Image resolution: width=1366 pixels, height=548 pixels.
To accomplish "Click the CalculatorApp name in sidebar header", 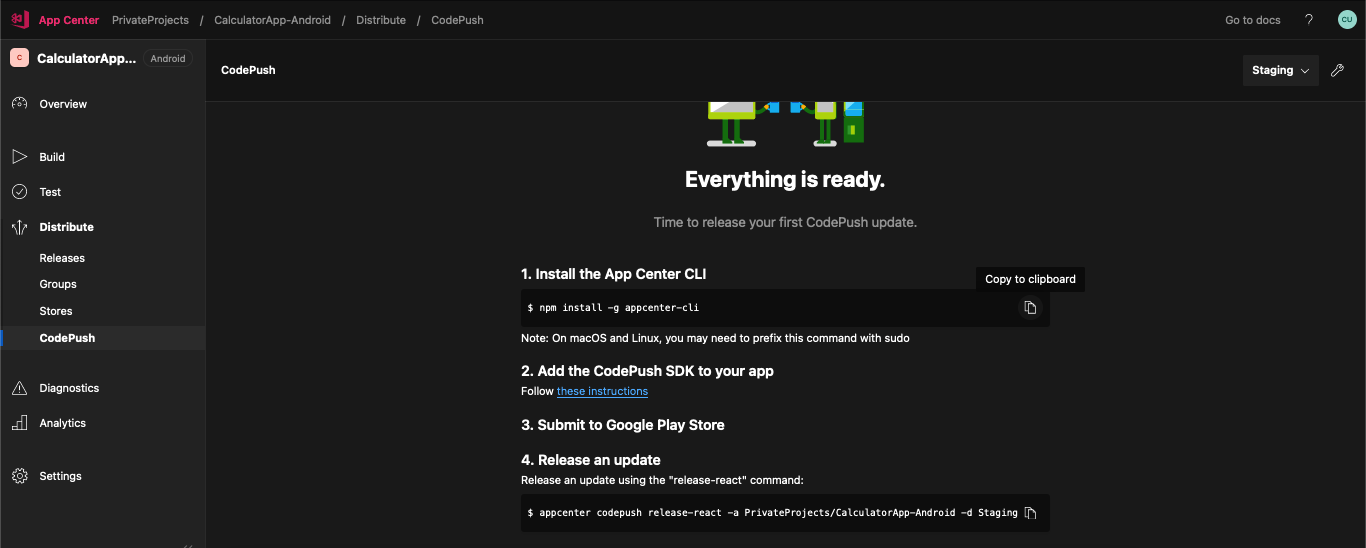I will 86,58.
